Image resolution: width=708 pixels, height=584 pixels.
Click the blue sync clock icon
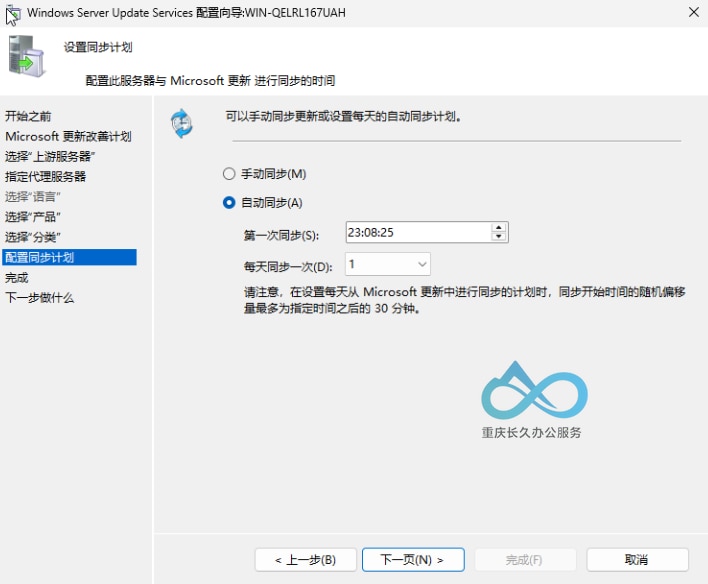[x=182, y=123]
